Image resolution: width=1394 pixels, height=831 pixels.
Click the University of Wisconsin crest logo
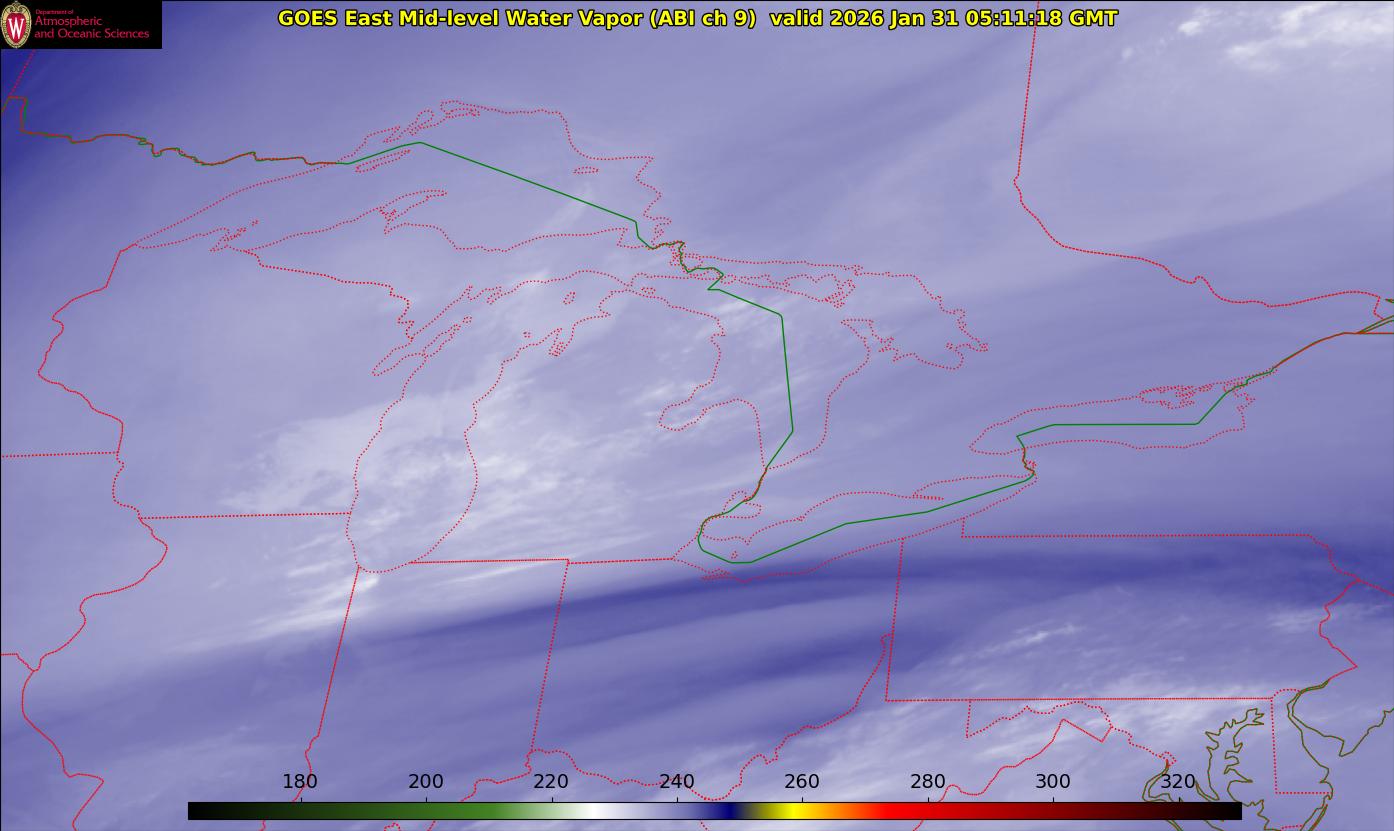16,25
